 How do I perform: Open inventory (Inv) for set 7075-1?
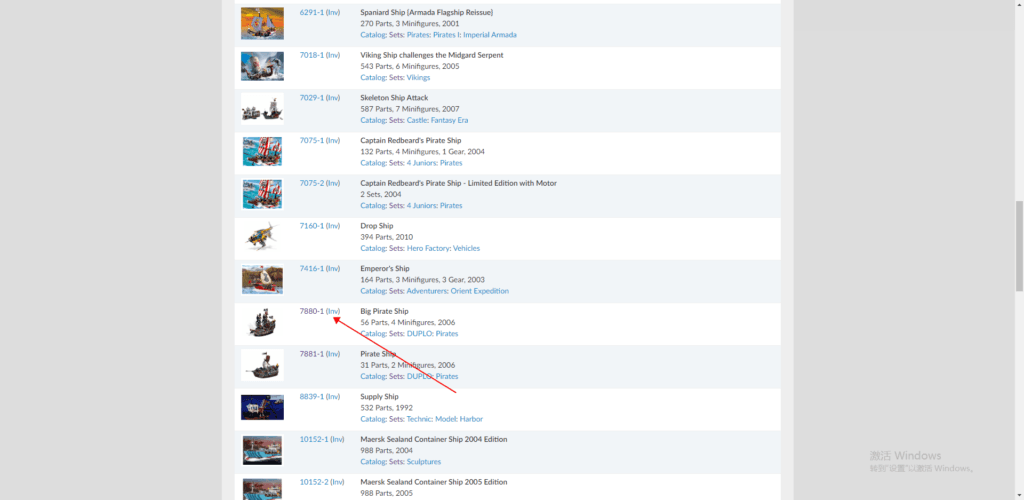[x=333, y=140]
